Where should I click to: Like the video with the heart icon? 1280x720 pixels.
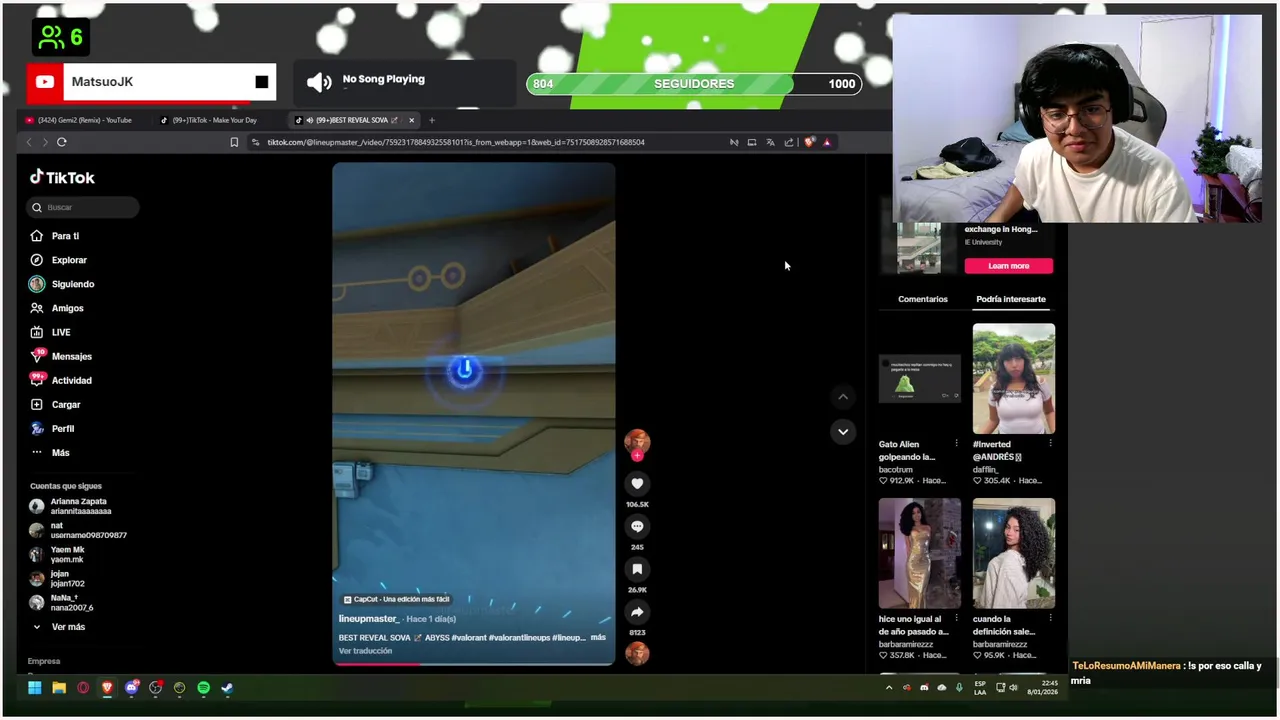click(637, 484)
